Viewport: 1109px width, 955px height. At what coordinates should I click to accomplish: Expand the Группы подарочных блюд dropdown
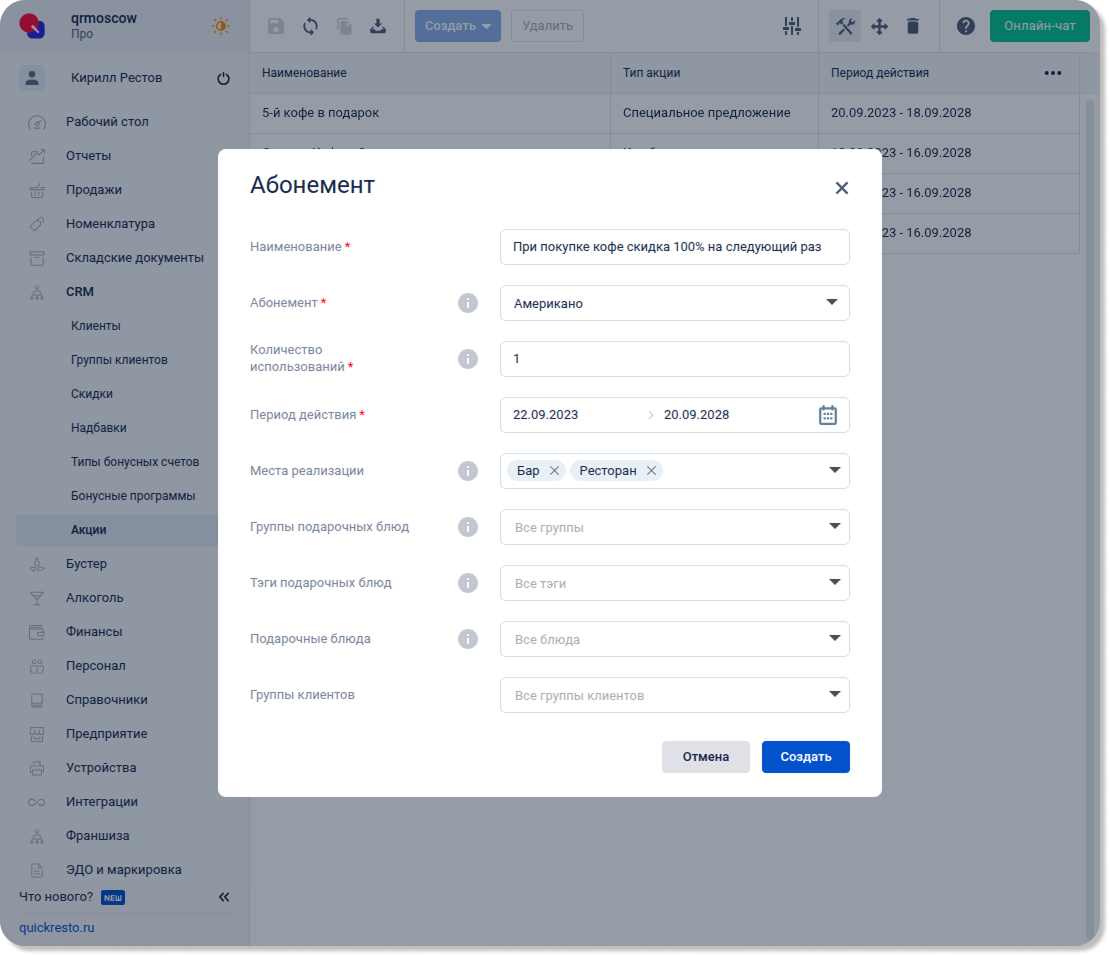674,527
